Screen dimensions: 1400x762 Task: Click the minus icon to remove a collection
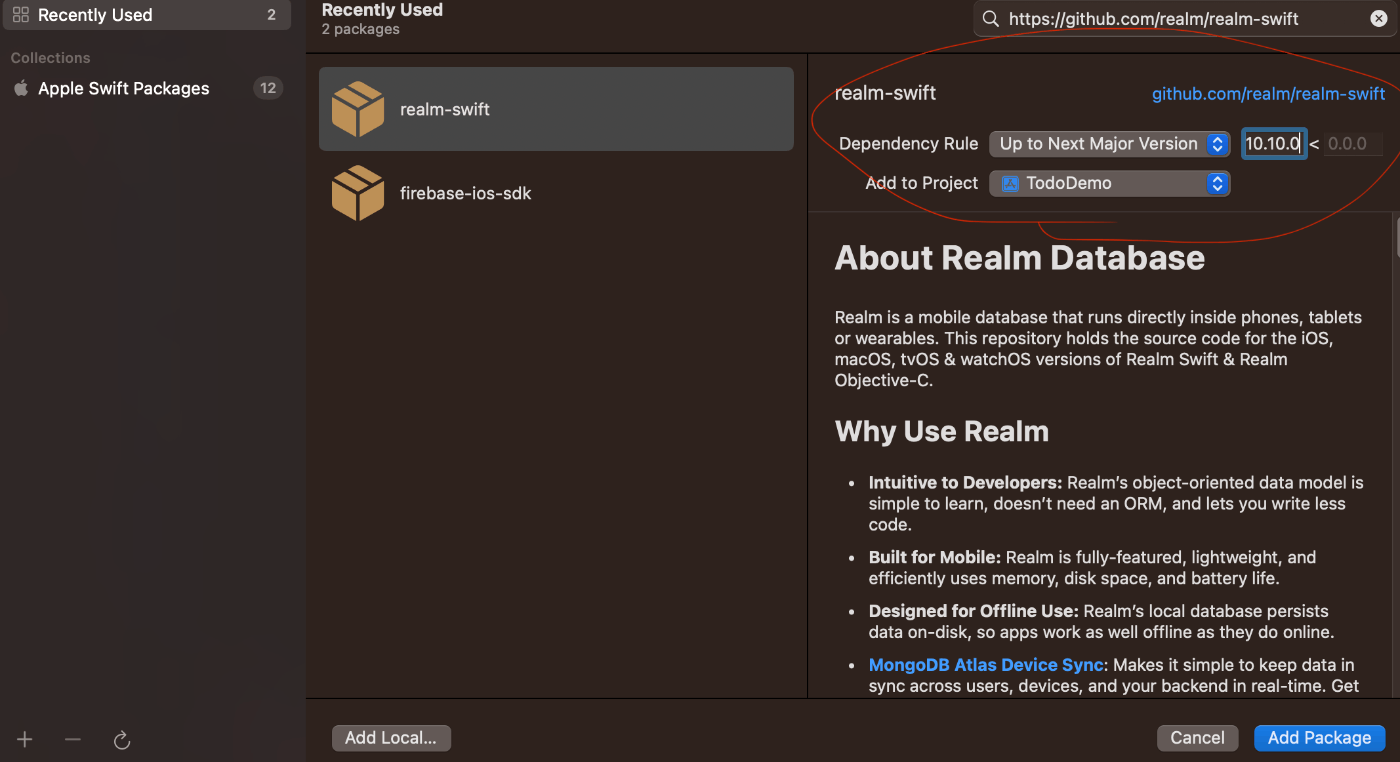72,740
